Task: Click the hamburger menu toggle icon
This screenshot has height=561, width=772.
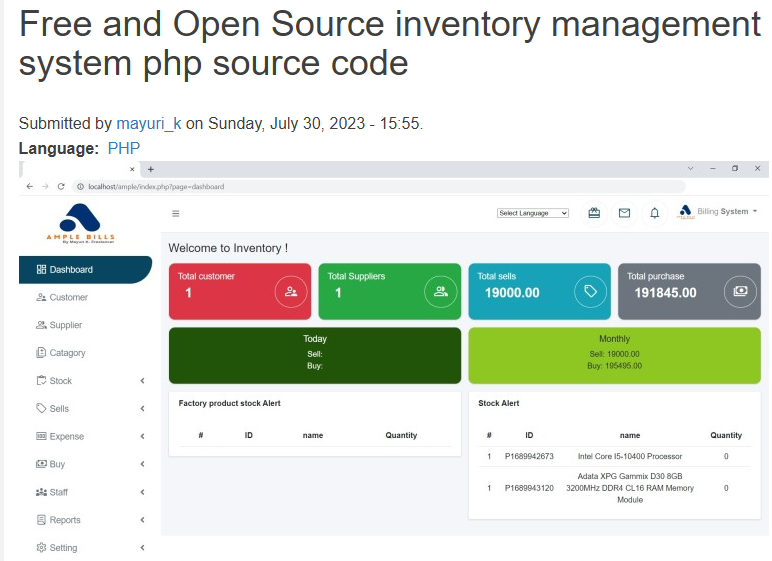Action: (176, 213)
